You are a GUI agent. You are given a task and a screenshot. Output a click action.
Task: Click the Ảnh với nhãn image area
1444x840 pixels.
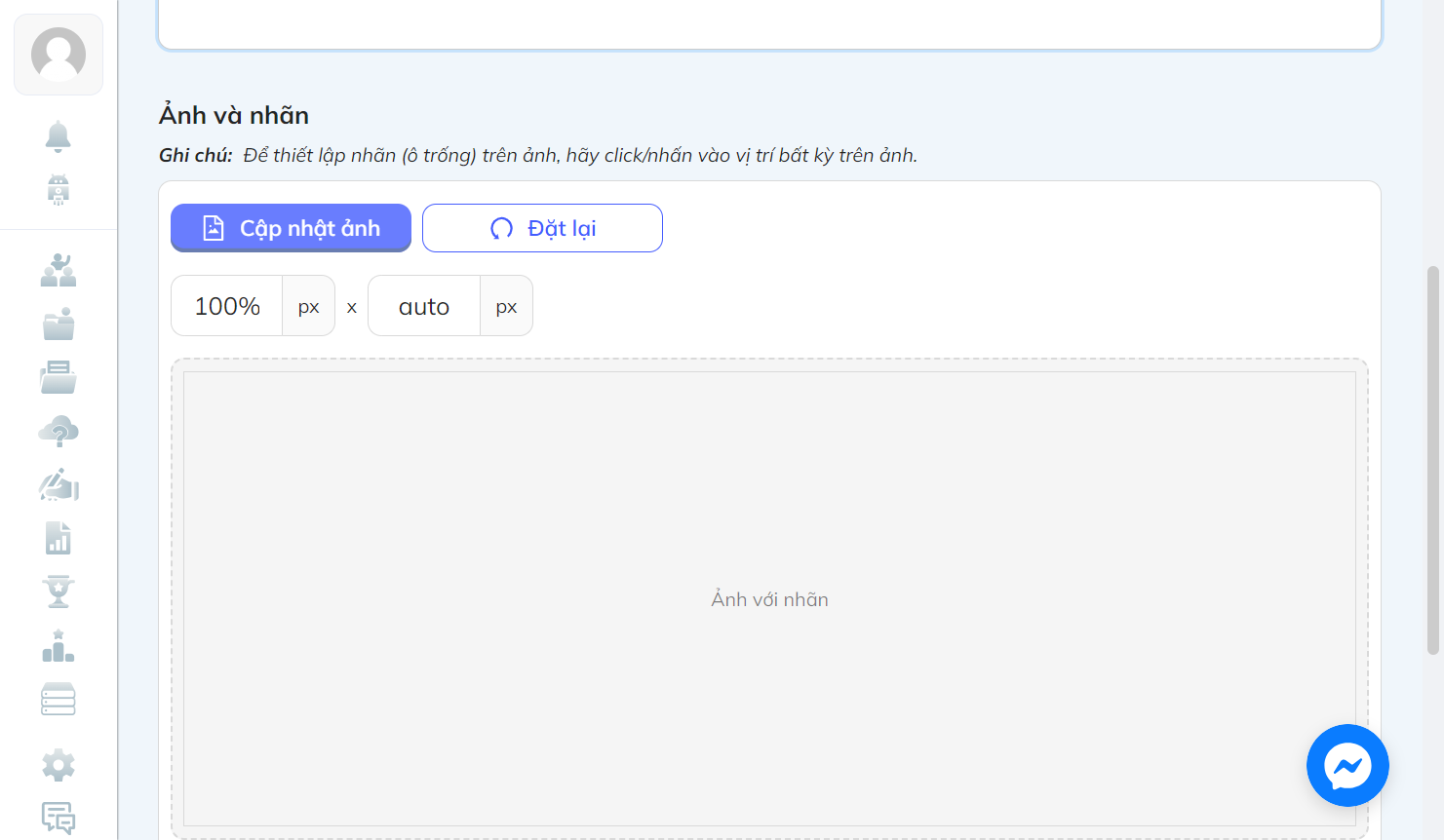(769, 598)
